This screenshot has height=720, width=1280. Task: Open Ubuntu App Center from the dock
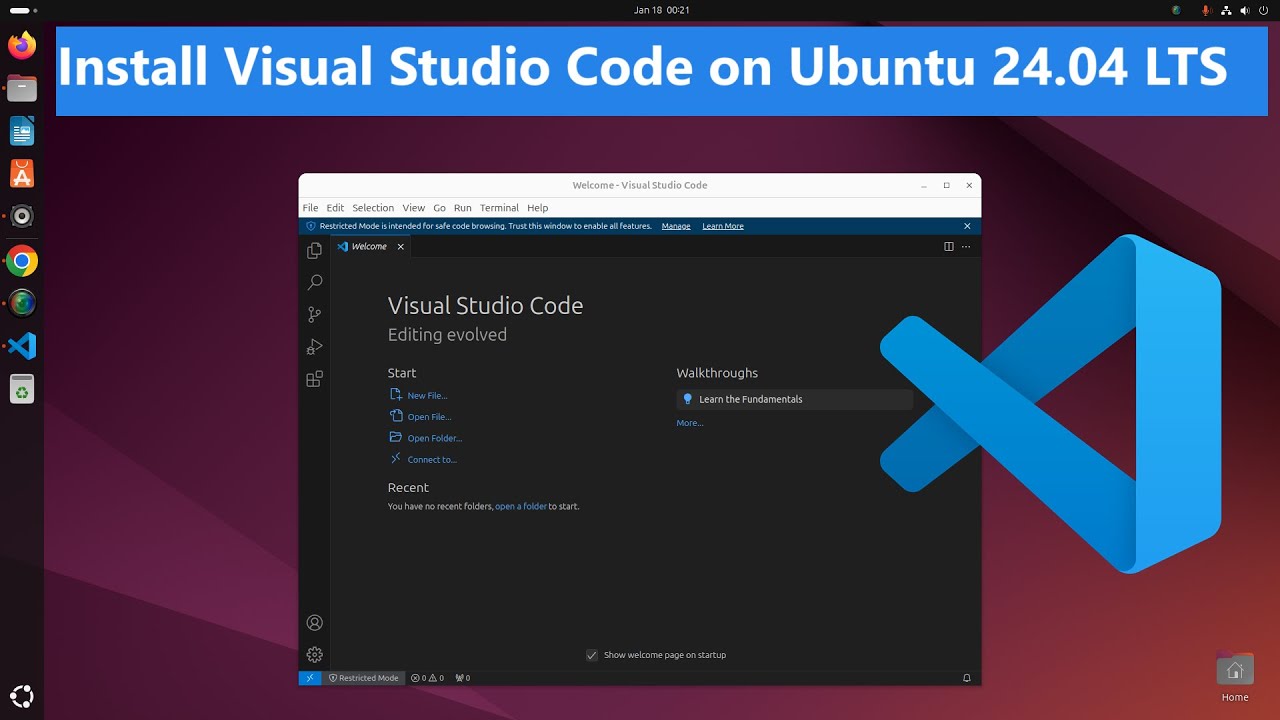coord(22,174)
